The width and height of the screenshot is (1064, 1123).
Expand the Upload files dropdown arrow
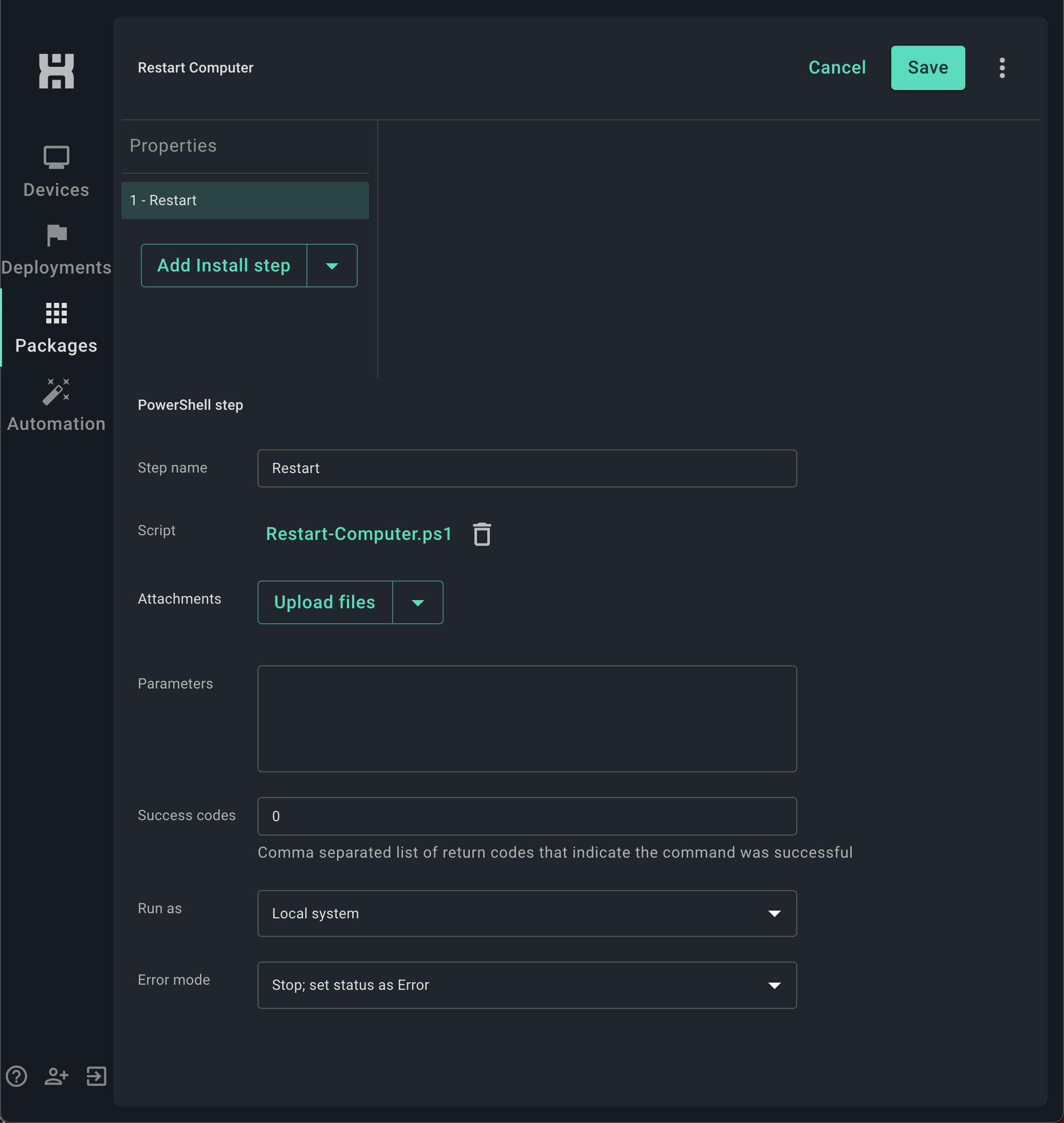tap(417, 603)
